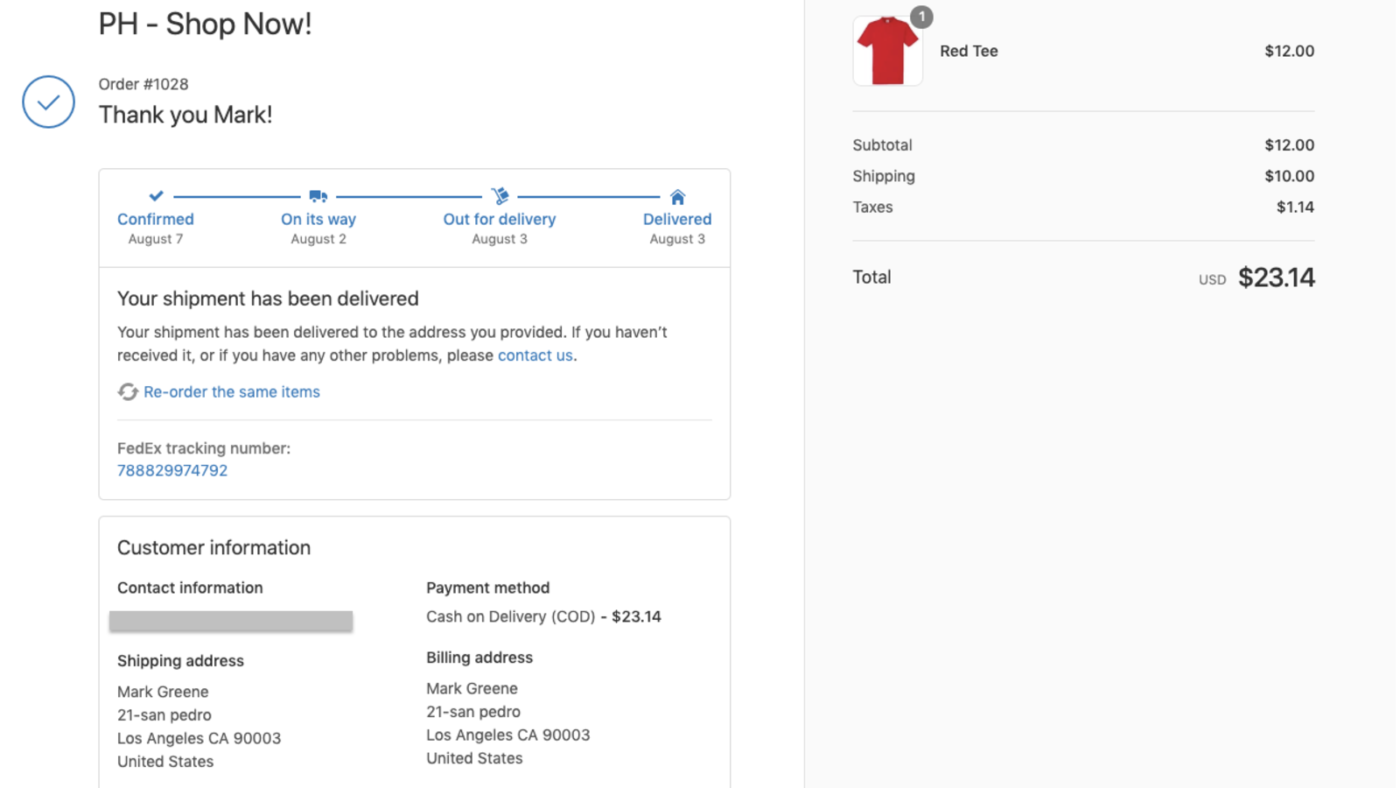Click the Shipping cost $10.00

1289,176
